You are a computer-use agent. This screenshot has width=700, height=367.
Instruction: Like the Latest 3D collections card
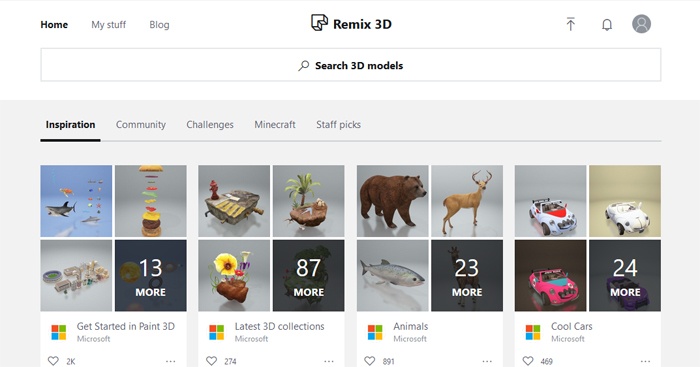point(211,361)
